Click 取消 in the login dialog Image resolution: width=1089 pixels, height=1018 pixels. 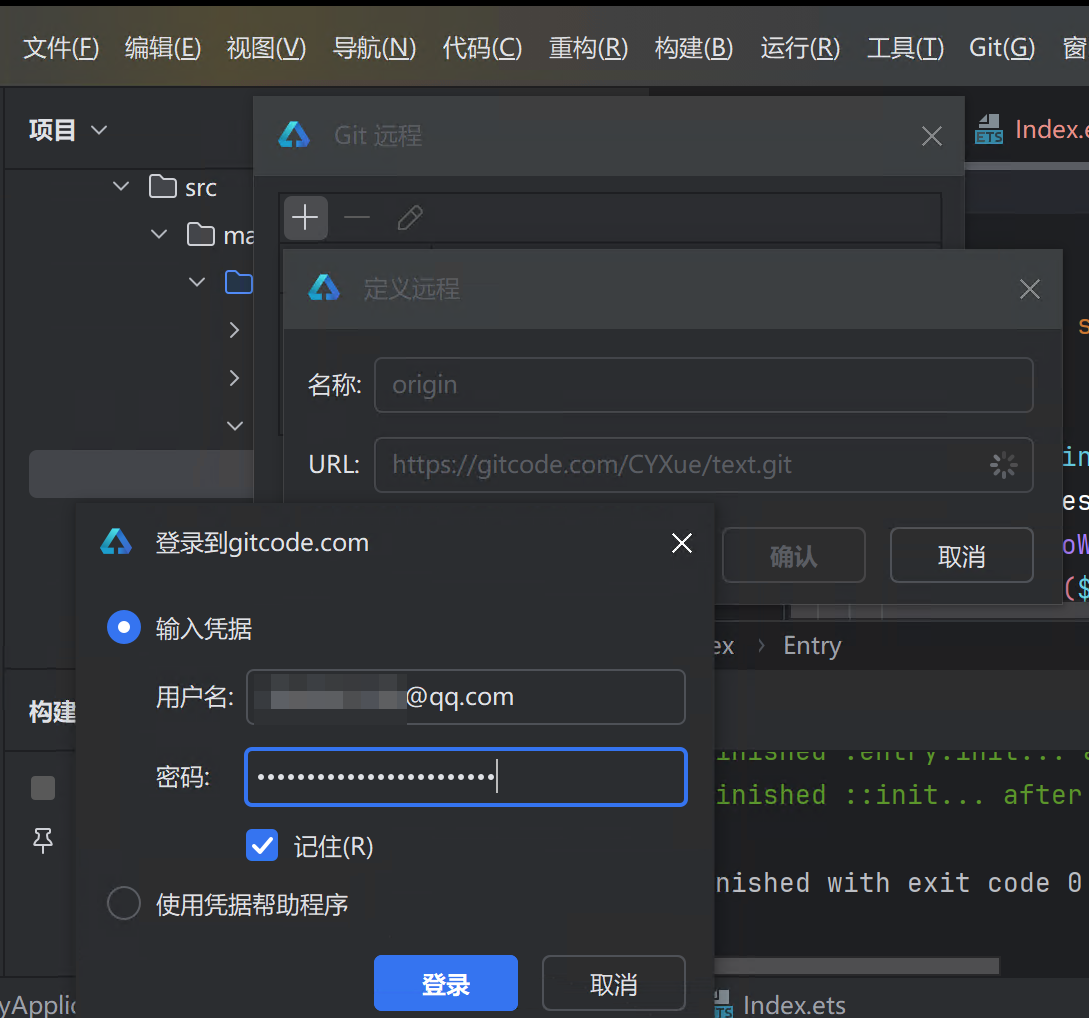614,983
